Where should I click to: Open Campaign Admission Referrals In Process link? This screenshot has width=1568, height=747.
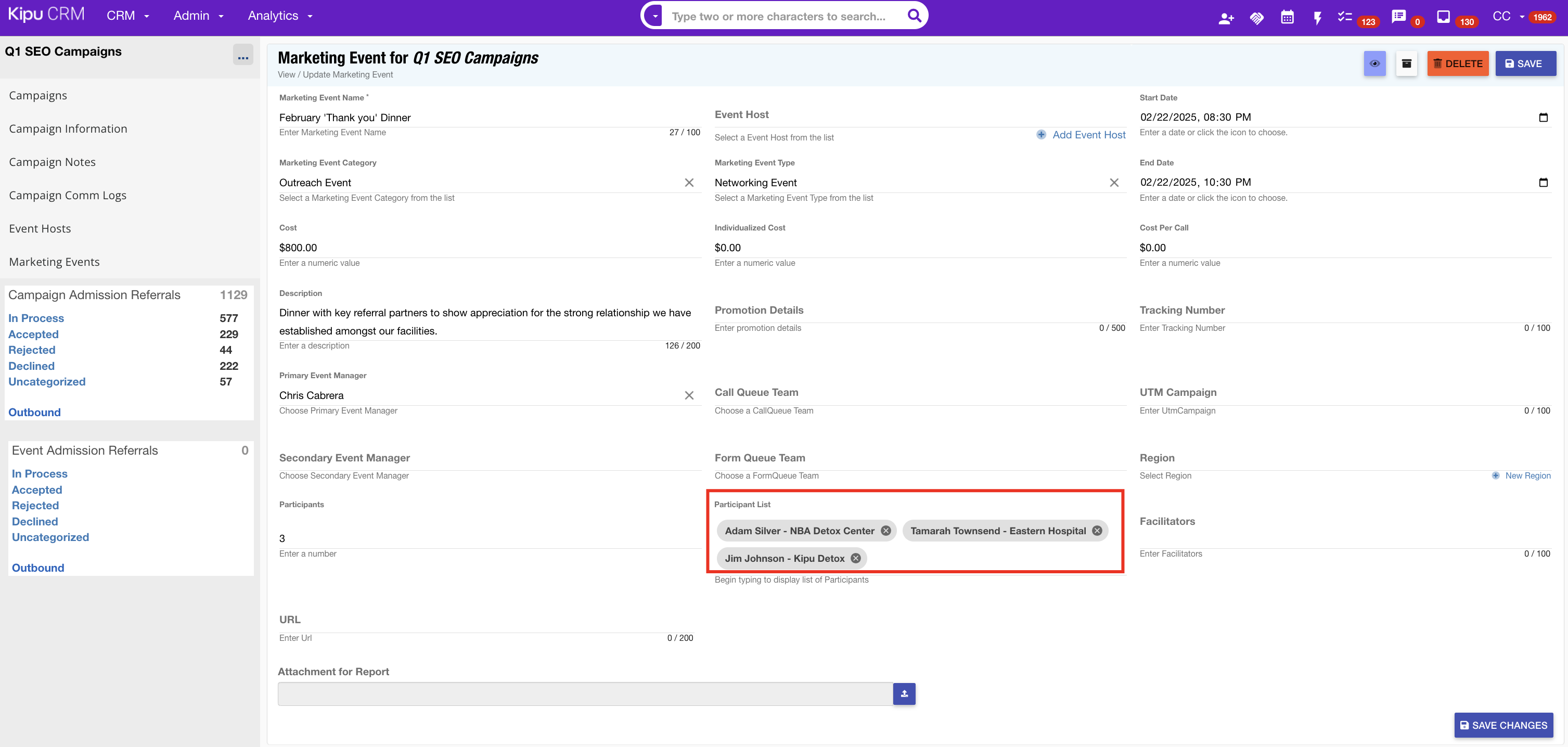(x=36, y=318)
